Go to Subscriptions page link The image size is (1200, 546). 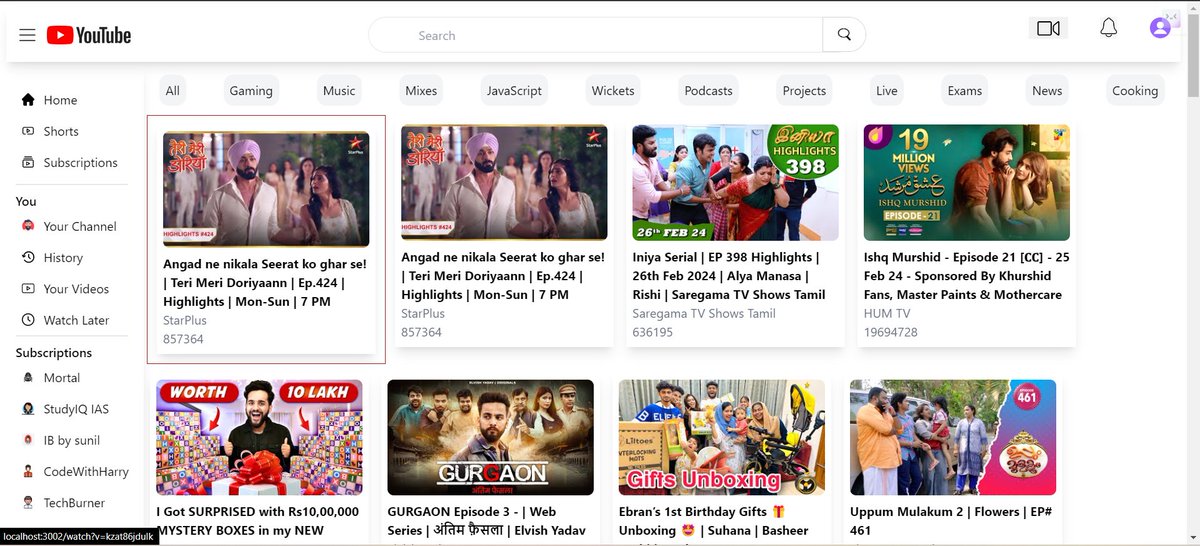point(80,162)
